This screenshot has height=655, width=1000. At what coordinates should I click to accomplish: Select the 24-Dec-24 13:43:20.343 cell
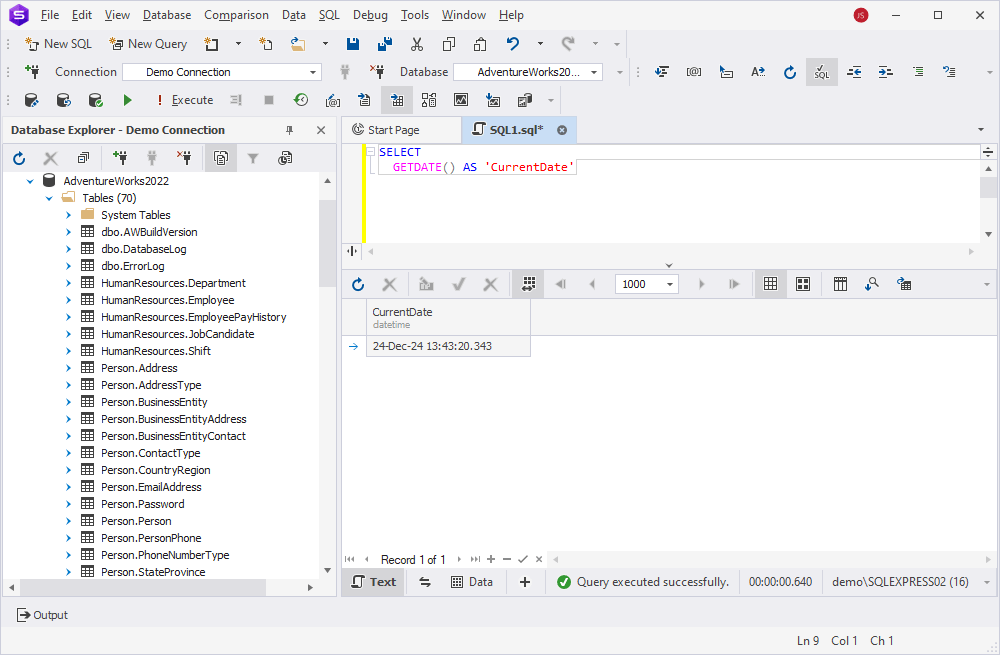click(x=448, y=346)
